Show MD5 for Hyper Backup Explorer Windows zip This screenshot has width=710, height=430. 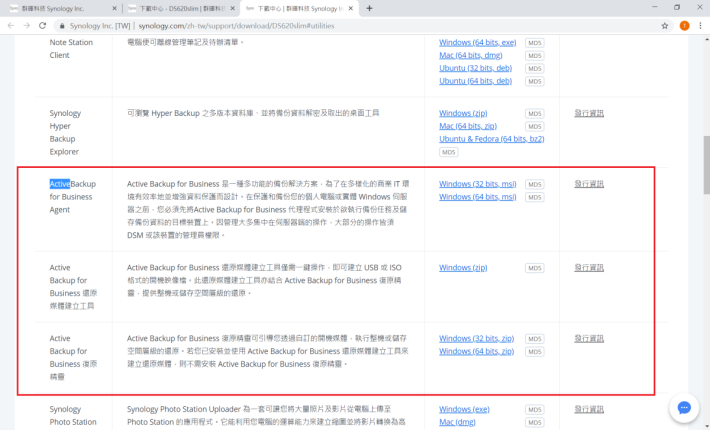click(534, 114)
